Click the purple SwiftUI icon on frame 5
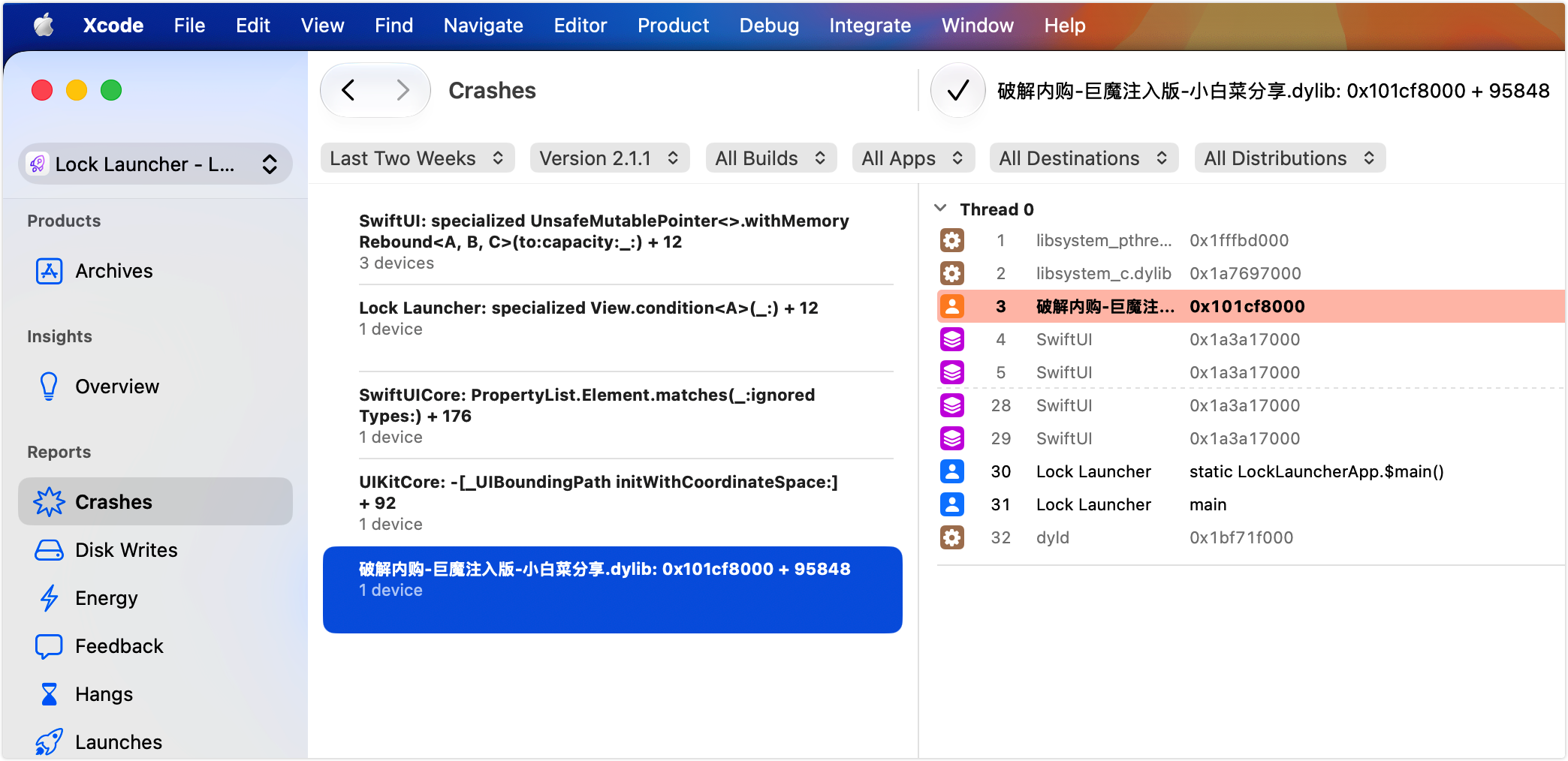The width and height of the screenshot is (1568, 761). (x=952, y=372)
